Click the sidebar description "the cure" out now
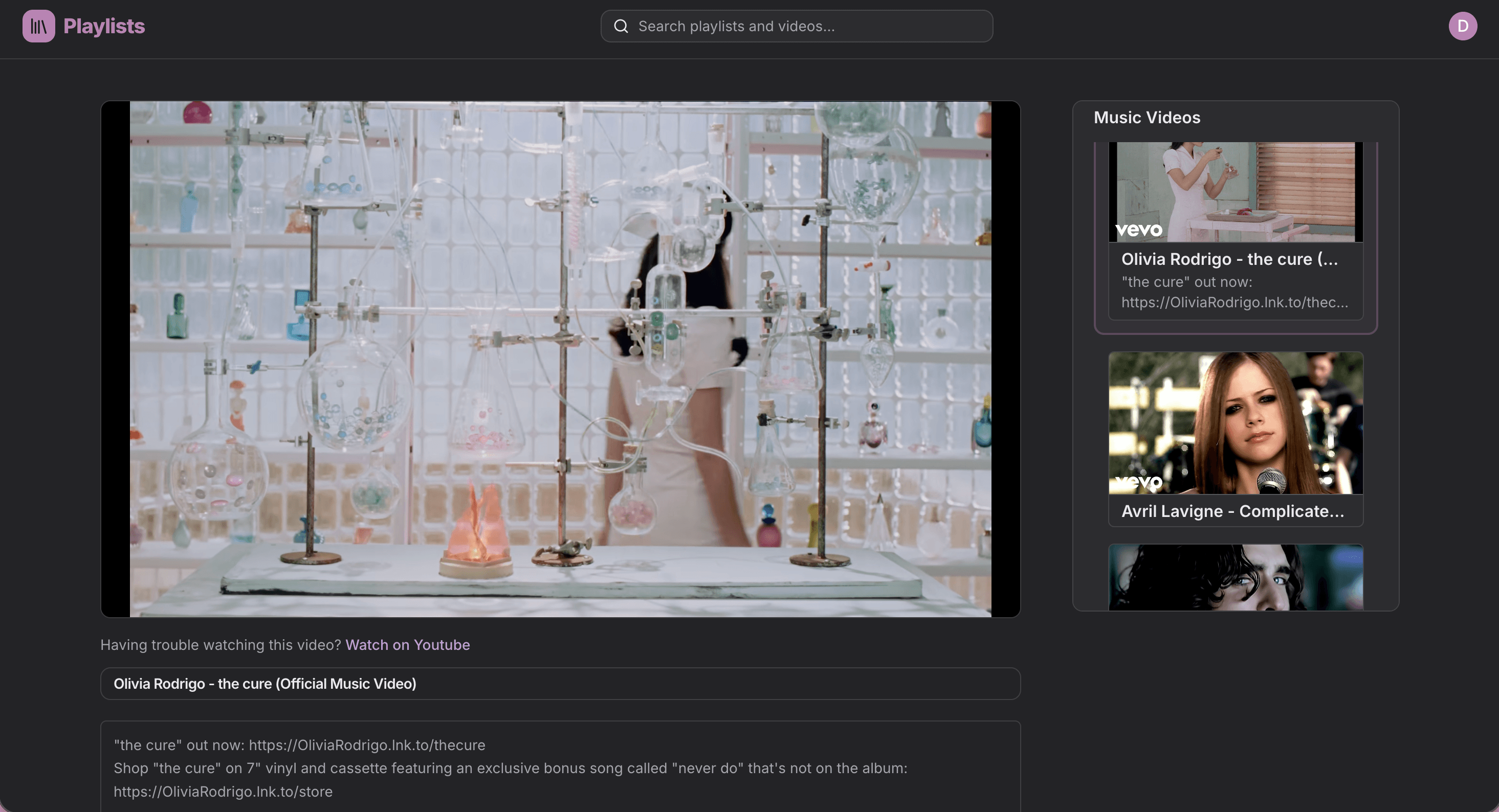The height and width of the screenshot is (812, 1499). point(1235,292)
